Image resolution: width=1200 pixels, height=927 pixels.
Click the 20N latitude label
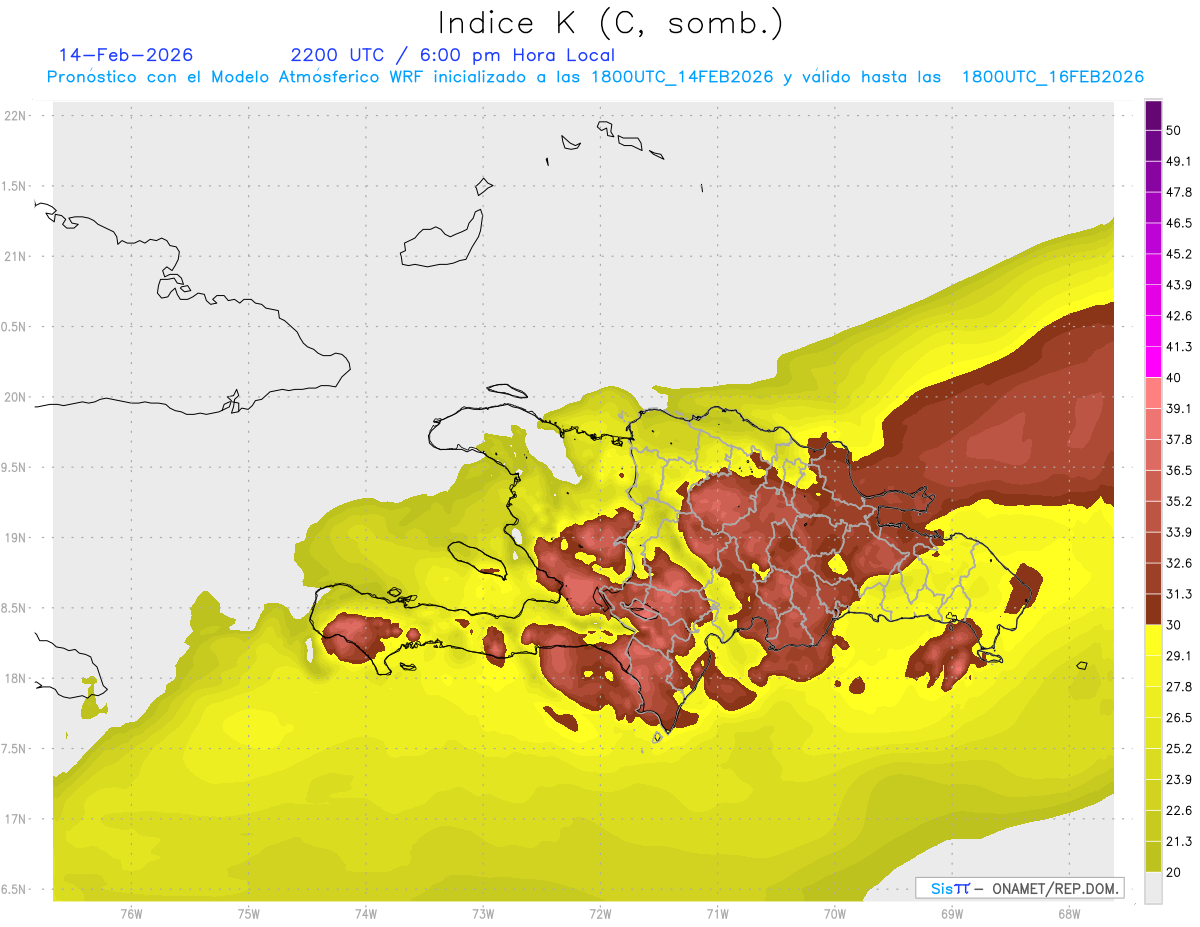[x=16, y=398]
